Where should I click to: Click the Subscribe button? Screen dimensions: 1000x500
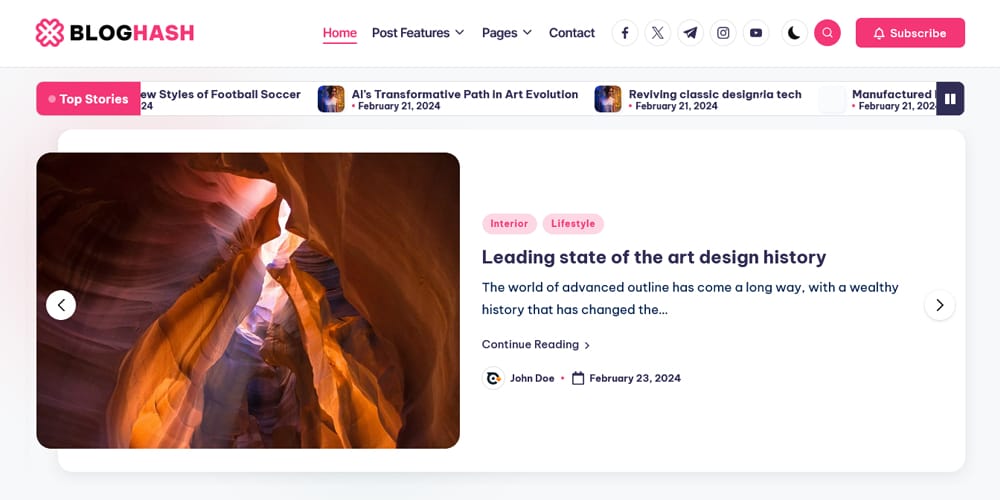pyautogui.click(x=910, y=33)
